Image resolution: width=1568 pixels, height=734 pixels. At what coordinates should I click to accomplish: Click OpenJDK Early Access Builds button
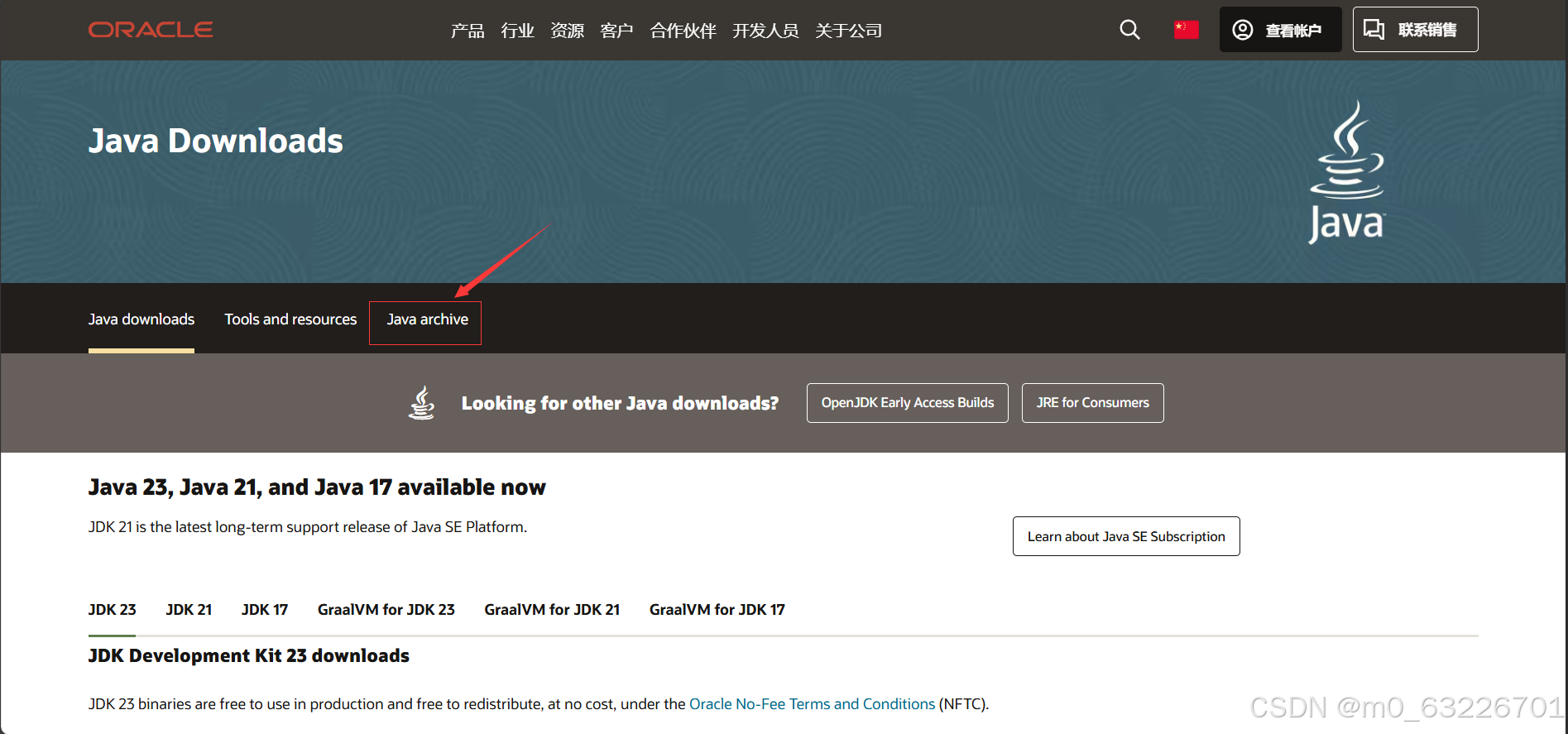tap(907, 403)
